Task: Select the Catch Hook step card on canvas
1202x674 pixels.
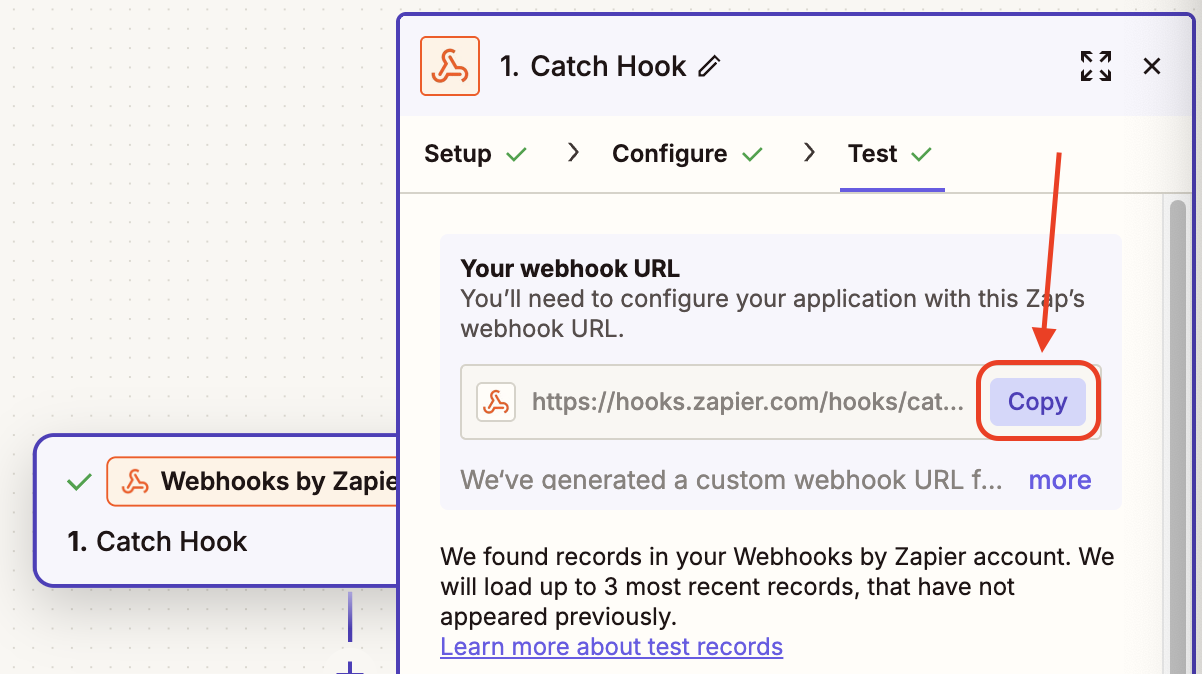Action: pos(217,510)
